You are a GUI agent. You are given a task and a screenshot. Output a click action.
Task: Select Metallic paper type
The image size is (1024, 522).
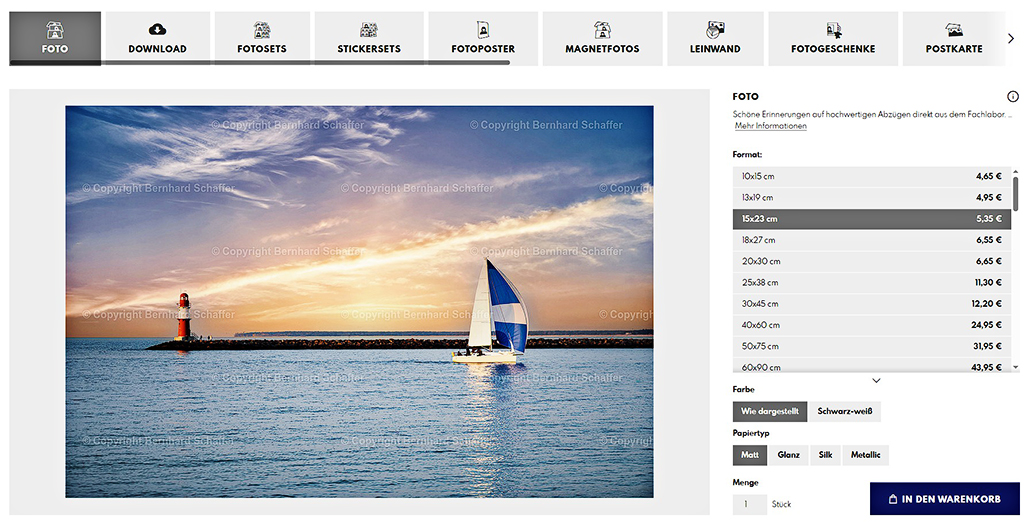pos(865,455)
